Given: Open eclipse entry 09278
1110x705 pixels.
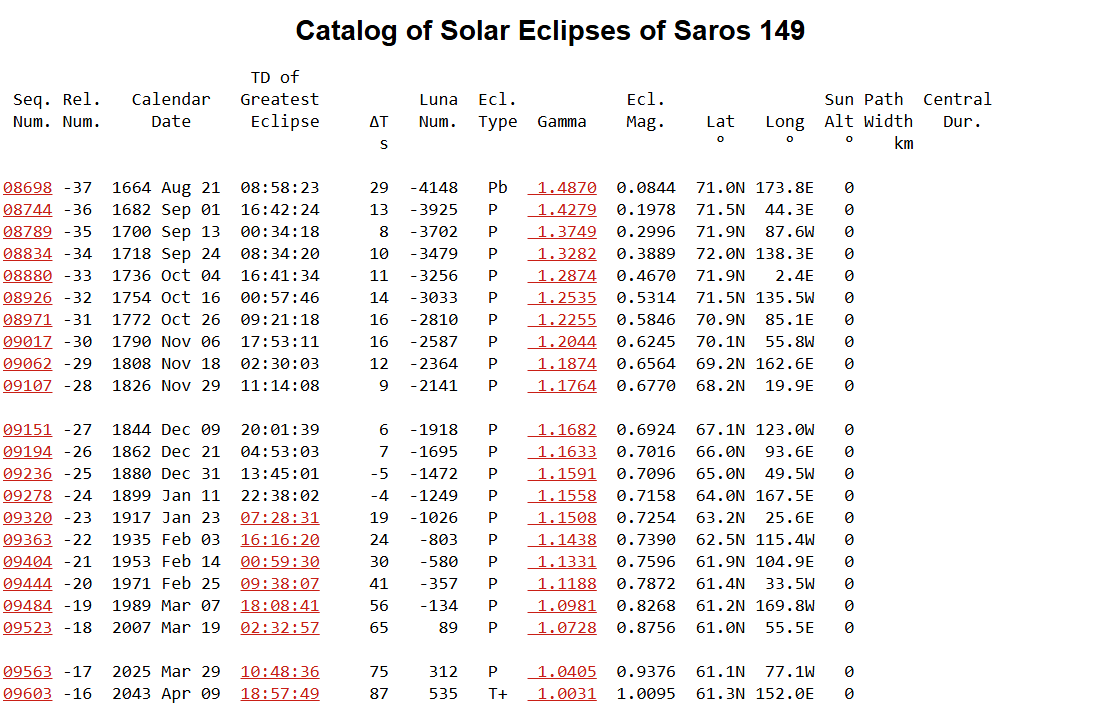Looking at the screenshot, I should click(x=28, y=495).
